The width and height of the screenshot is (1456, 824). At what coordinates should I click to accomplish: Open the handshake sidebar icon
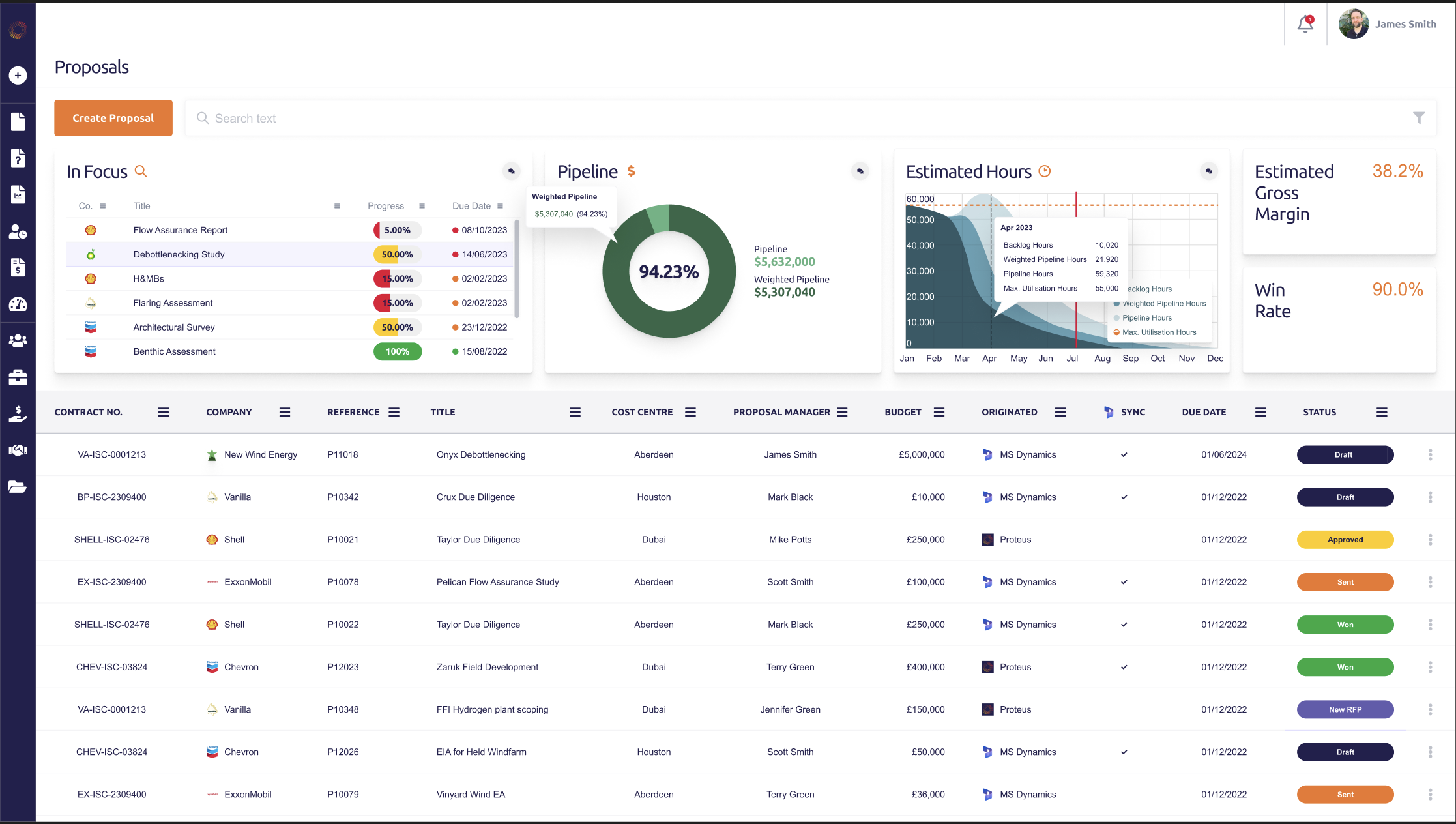[18, 450]
